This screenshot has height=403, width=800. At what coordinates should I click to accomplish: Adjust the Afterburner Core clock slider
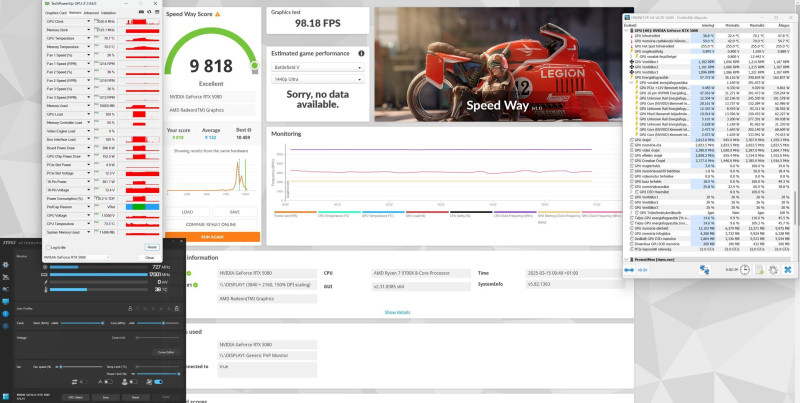point(158,323)
